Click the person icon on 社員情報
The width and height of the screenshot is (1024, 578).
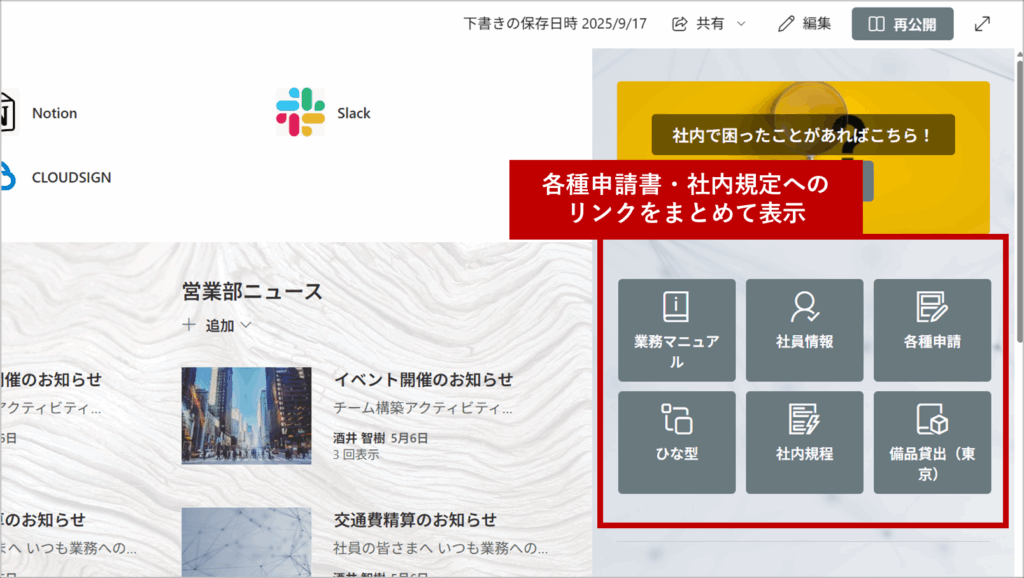(x=805, y=307)
